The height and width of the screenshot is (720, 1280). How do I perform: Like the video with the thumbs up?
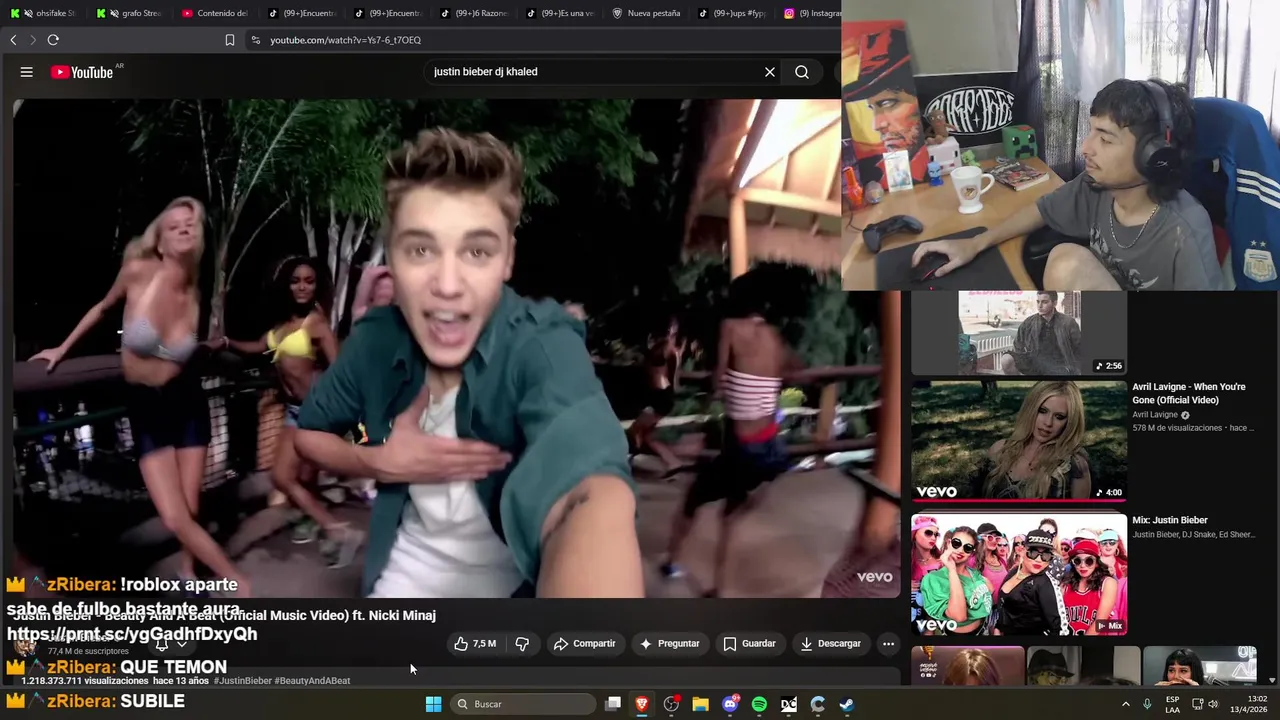pos(475,644)
